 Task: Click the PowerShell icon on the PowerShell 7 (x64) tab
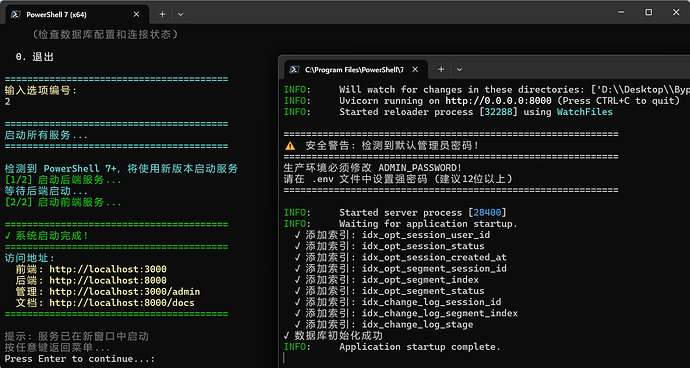tap(15, 14)
